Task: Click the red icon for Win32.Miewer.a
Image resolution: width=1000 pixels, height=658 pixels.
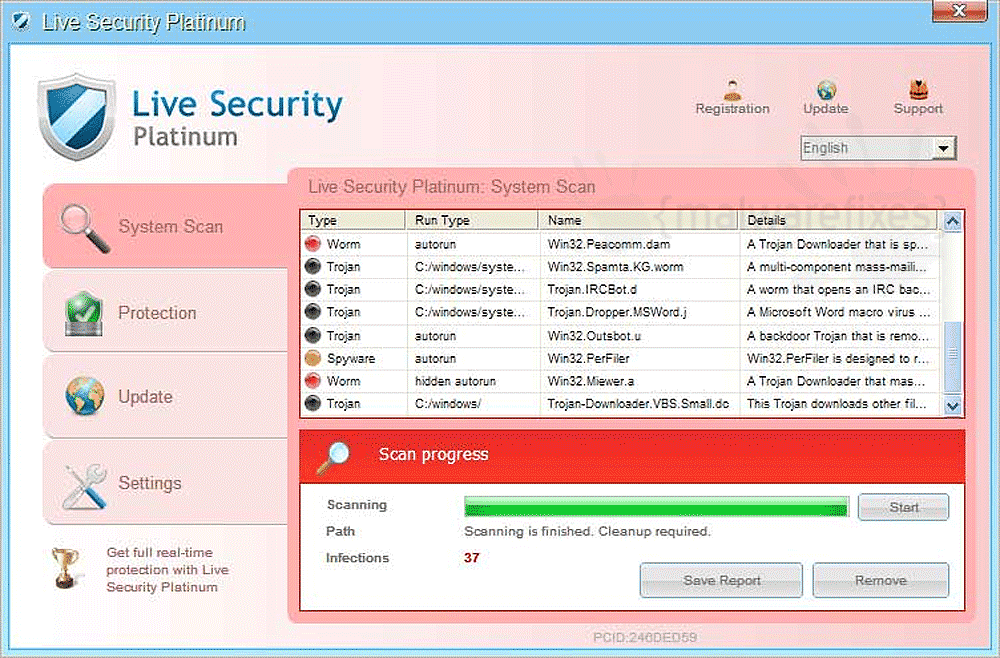Action: pyautogui.click(x=312, y=381)
